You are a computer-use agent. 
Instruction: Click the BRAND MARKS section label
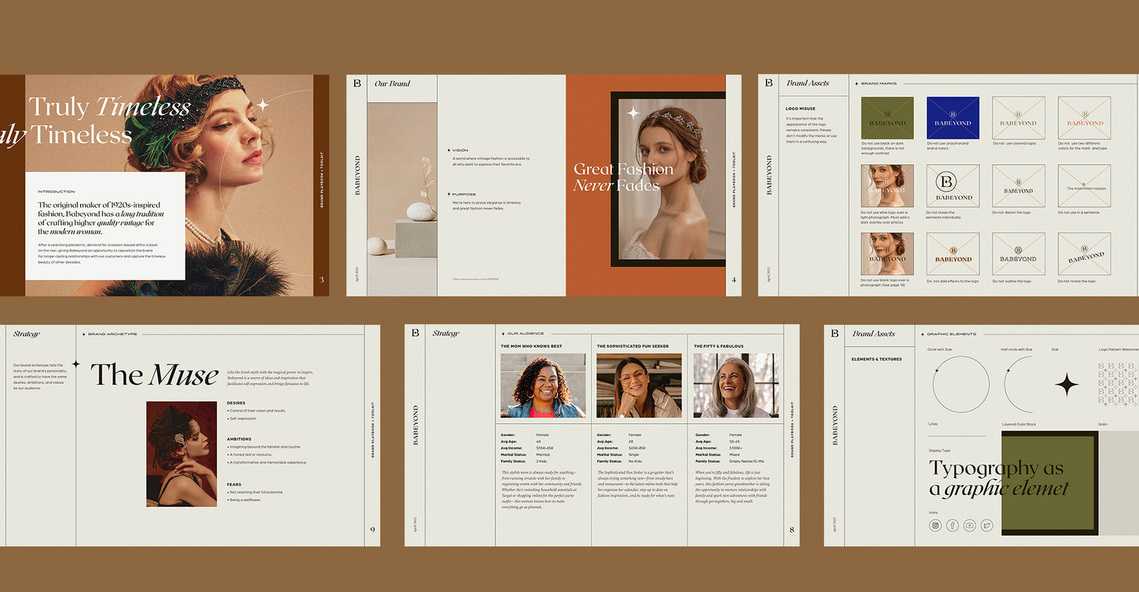point(879,84)
